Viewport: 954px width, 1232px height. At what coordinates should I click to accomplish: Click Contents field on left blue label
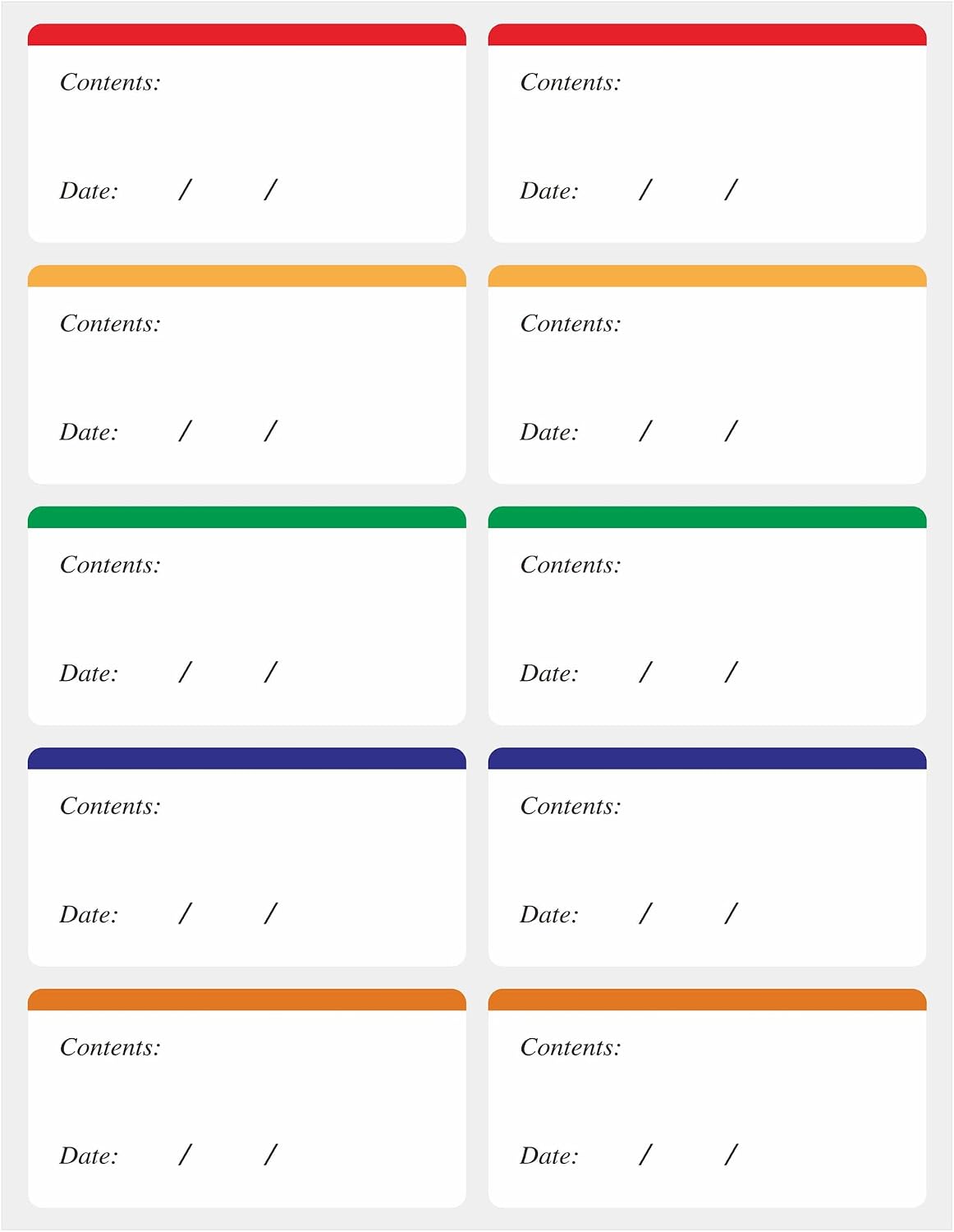110,806
